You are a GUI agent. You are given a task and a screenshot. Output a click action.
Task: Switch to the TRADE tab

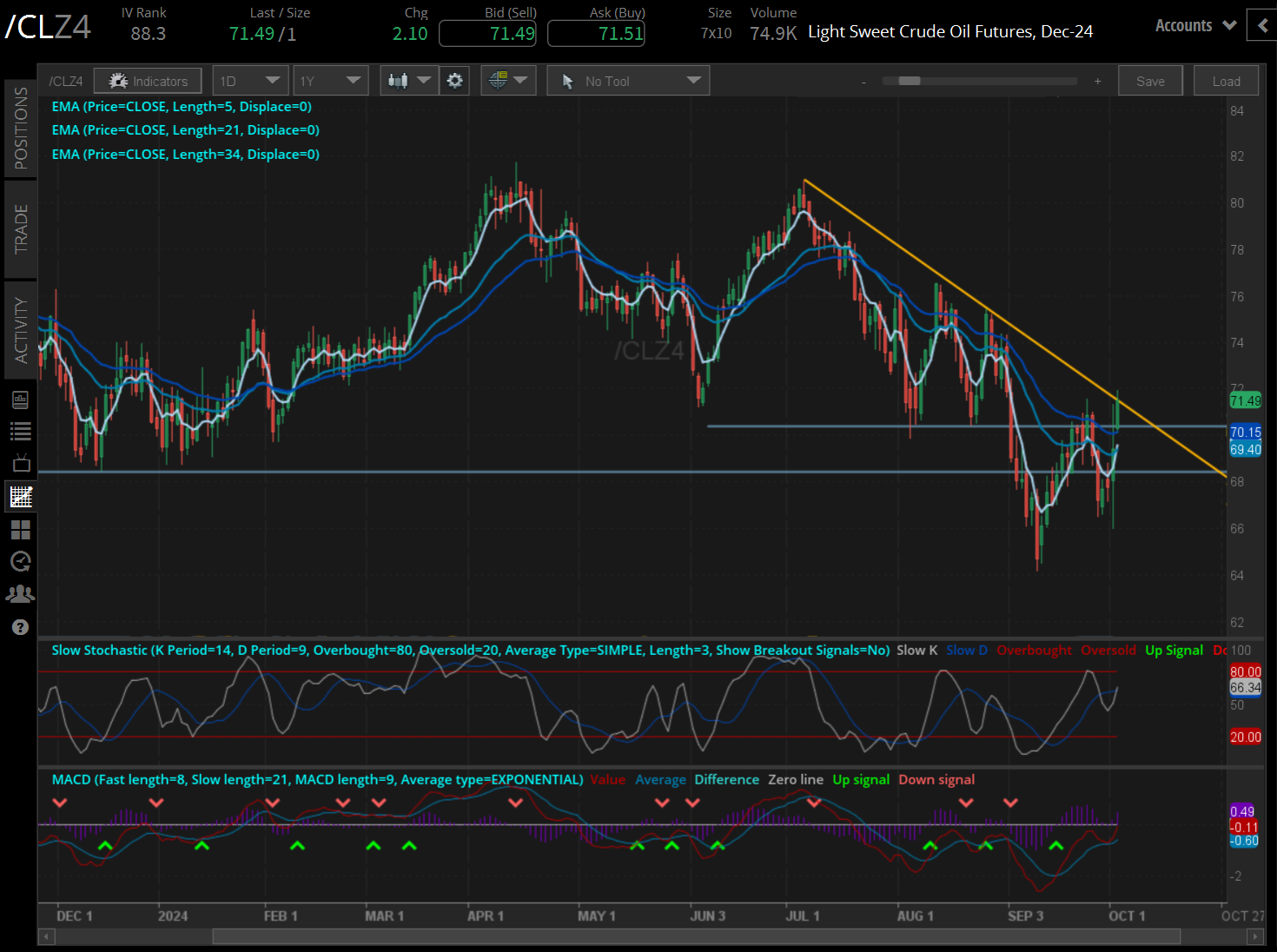pyautogui.click(x=21, y=228)
